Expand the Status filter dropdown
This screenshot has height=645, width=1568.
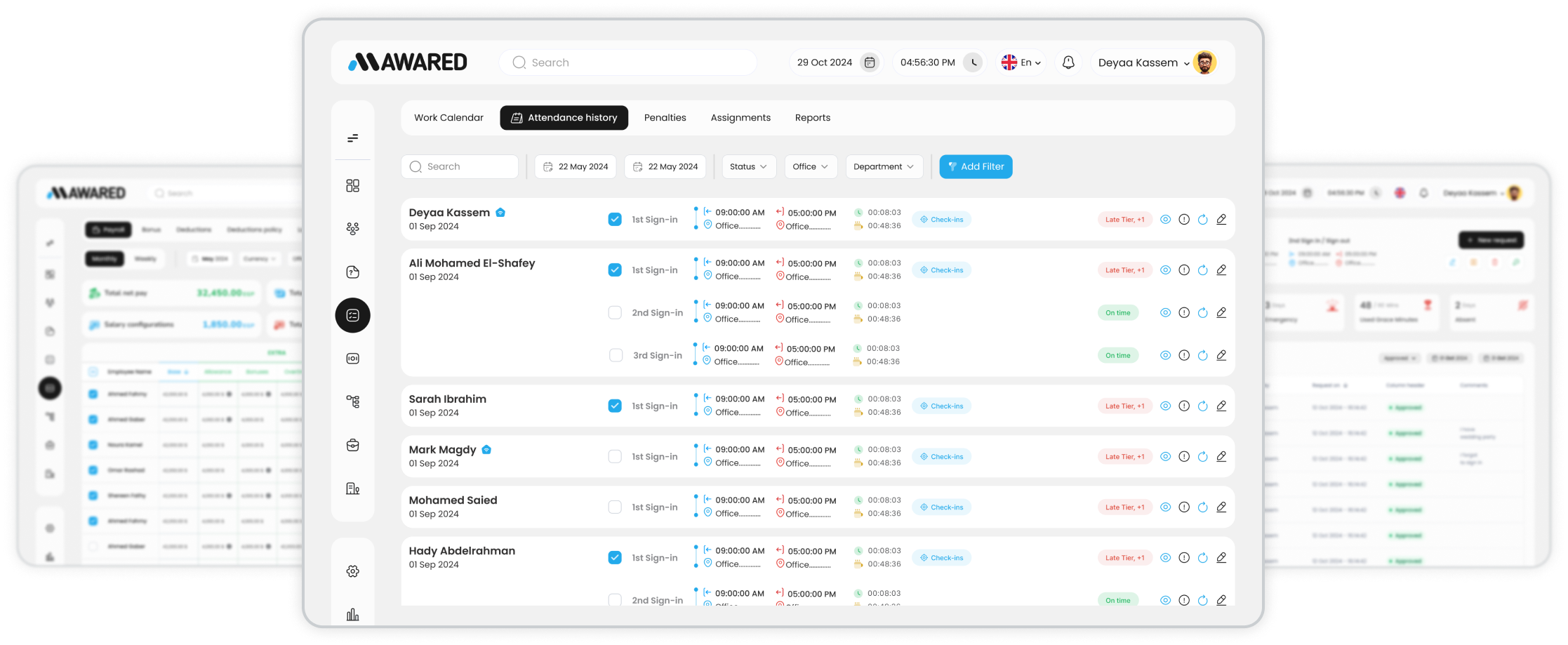click(748, 167)
